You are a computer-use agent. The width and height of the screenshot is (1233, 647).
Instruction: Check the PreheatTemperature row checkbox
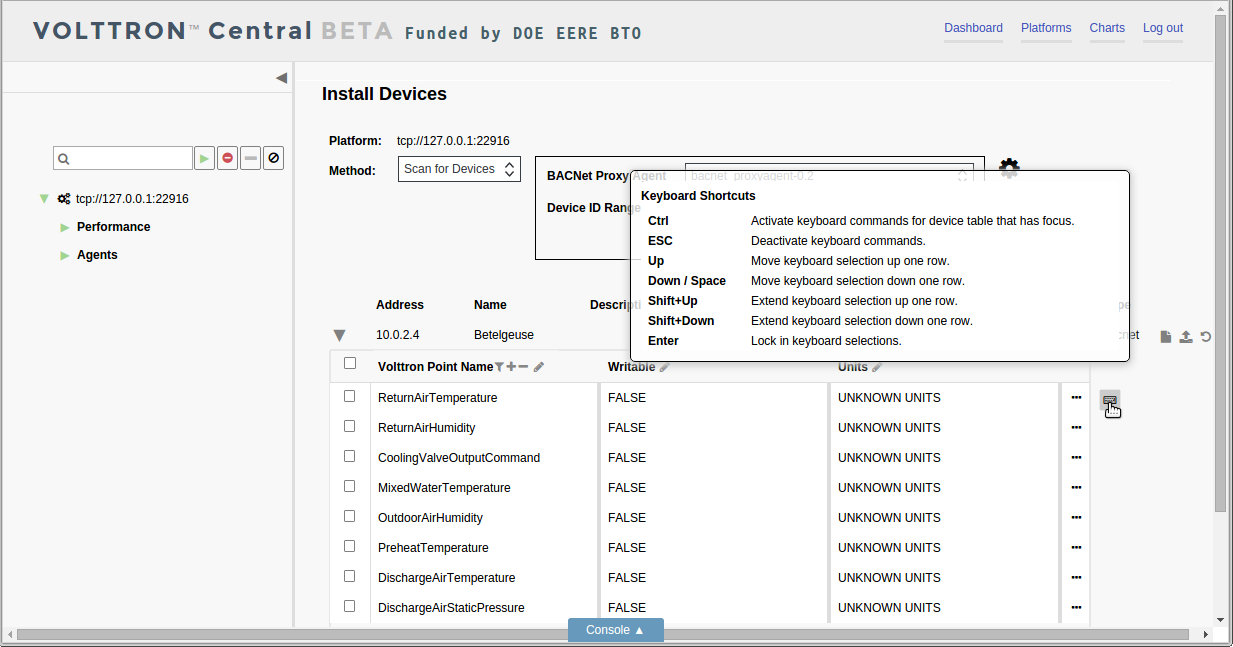(x=350, y=546)
